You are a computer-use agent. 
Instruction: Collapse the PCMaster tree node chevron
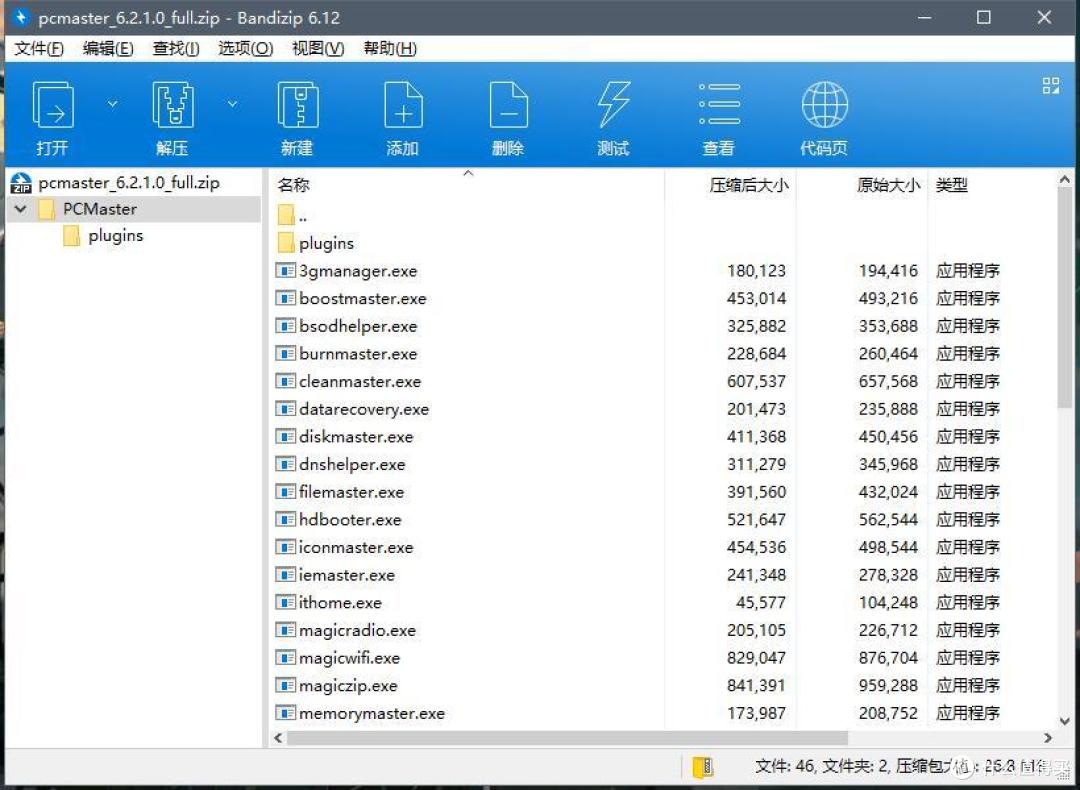(x=21, y=209)
